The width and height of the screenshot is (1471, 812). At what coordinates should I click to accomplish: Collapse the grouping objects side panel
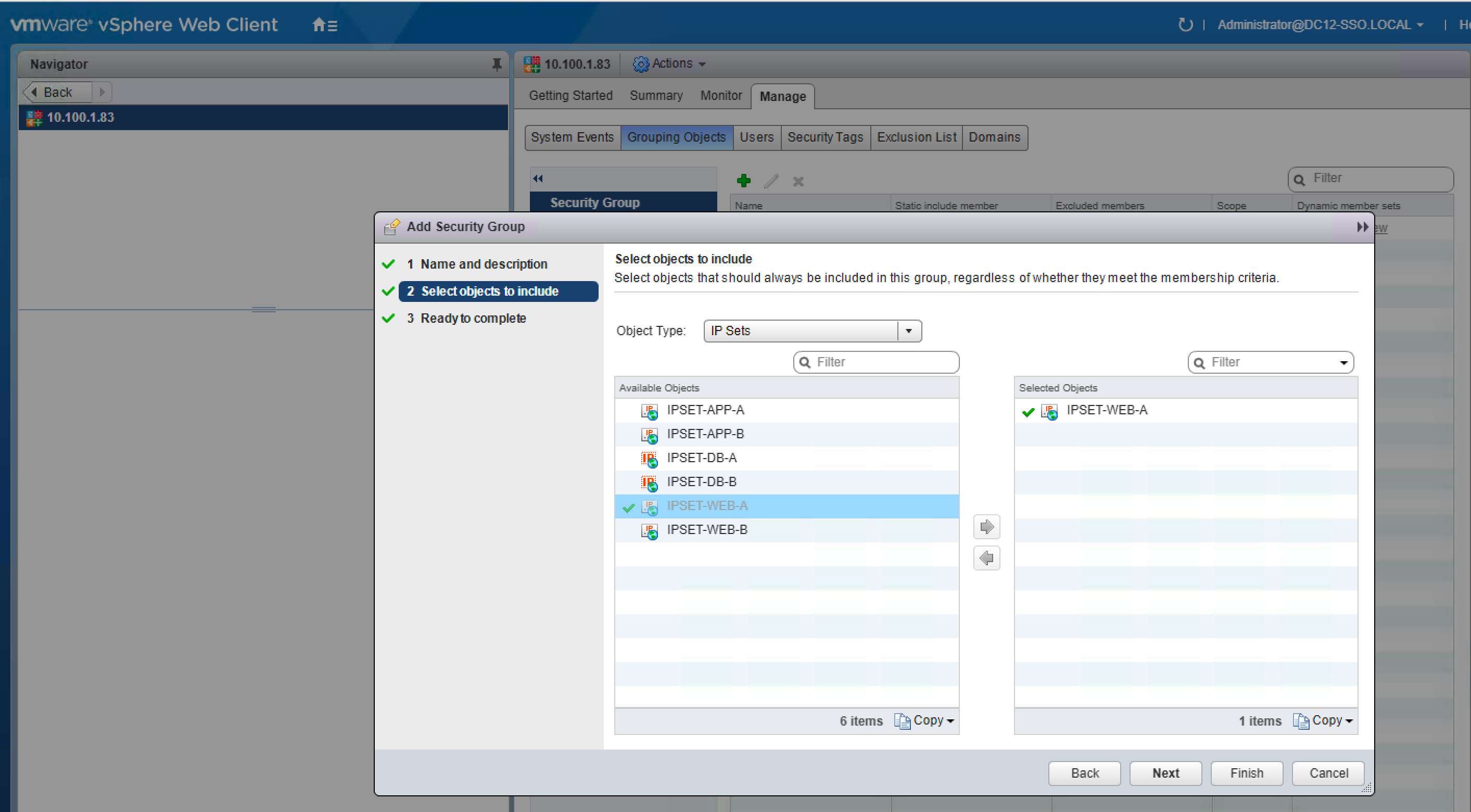click(x=538, y=179)
